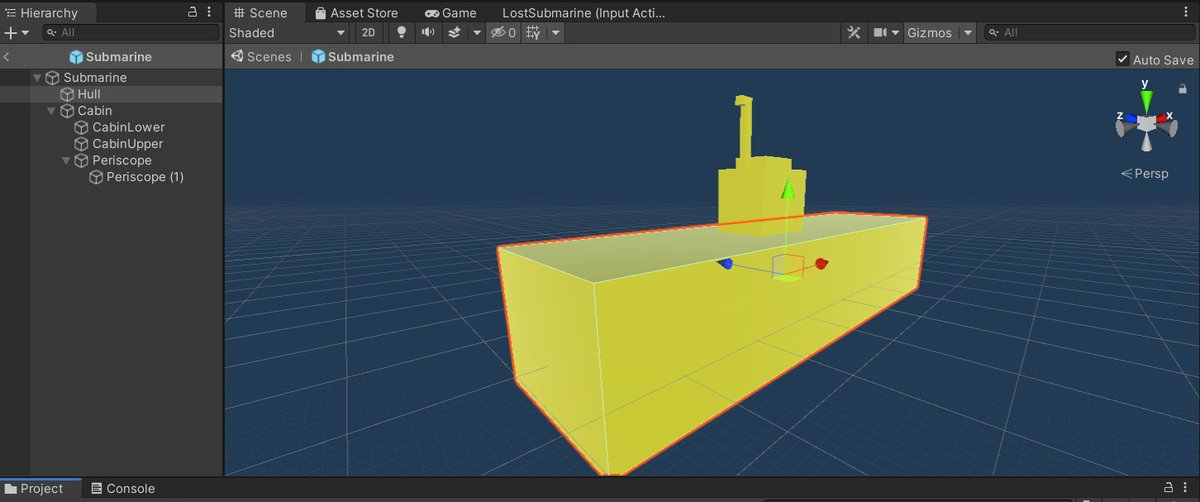Toggle the grid visibility icon
The image size is (1200, 502).
(x=533, y=33)
